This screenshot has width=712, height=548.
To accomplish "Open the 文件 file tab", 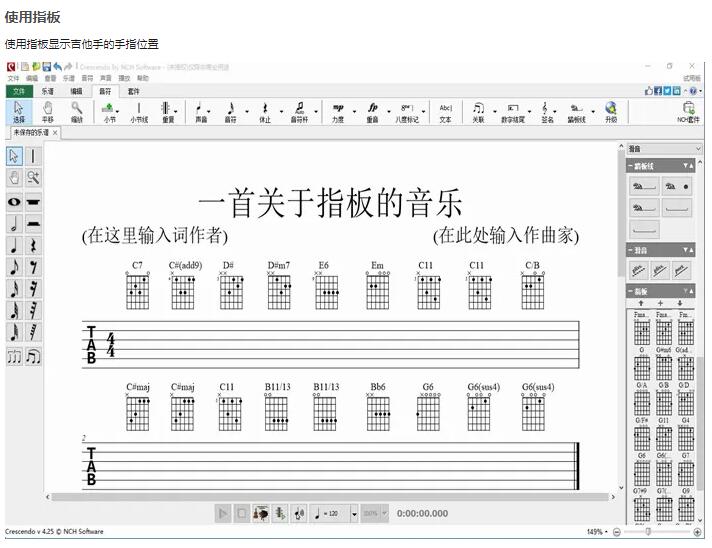I will click(x=19, y=91).
